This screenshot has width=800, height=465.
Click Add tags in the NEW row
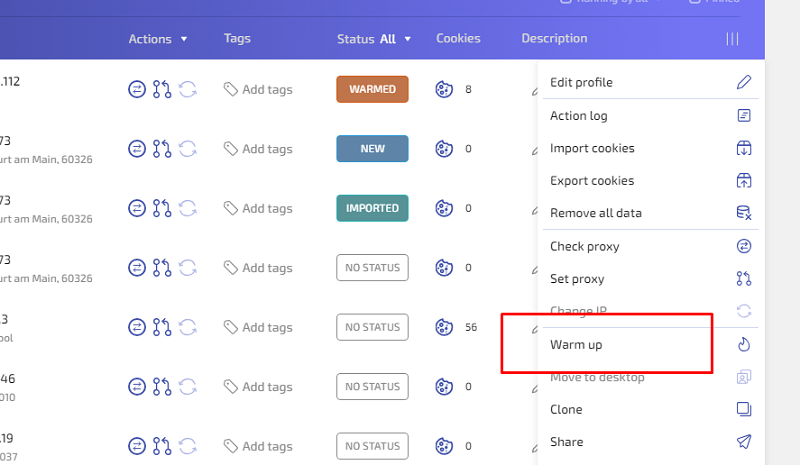pyautogui.click(x=267, y=149)
